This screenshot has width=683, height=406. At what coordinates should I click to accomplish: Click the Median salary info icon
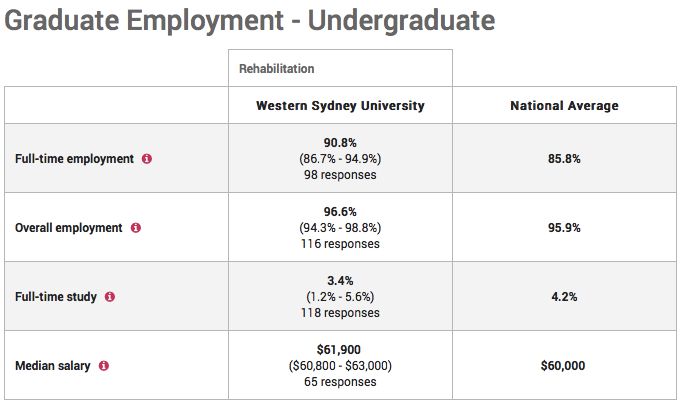[x=104, y=366]
